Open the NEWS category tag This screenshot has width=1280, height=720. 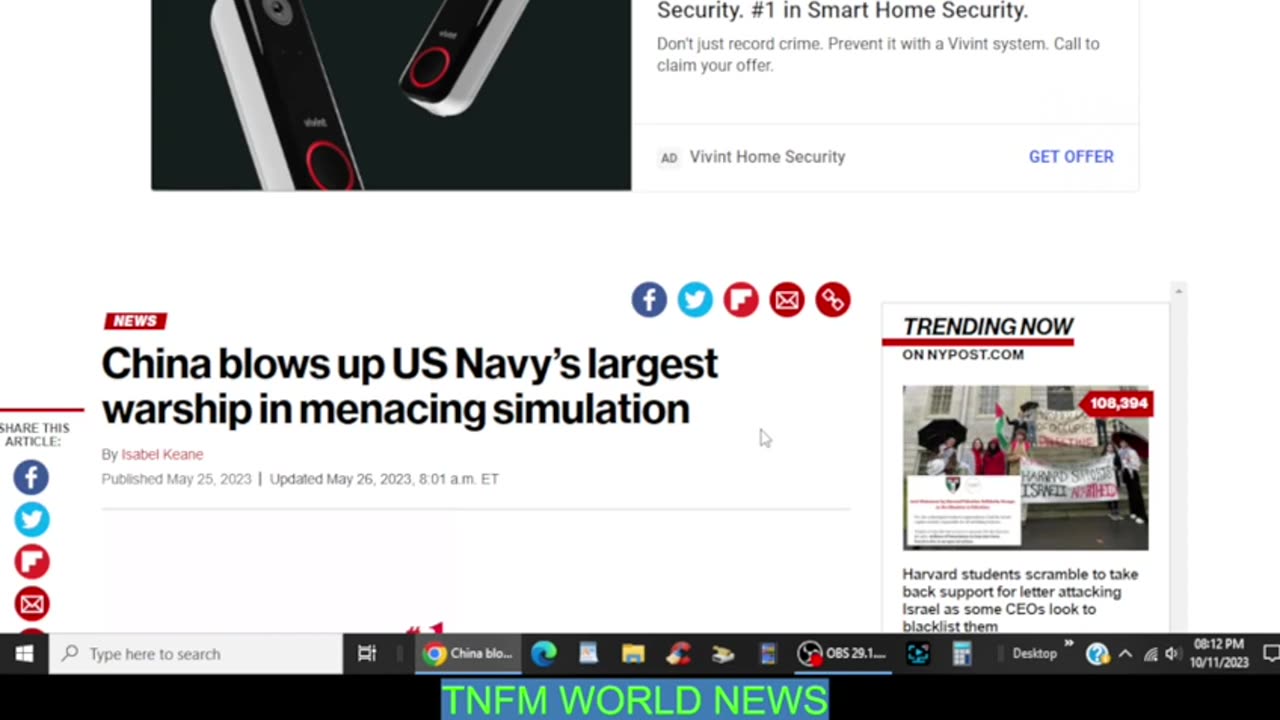click(x=135, y=321)
